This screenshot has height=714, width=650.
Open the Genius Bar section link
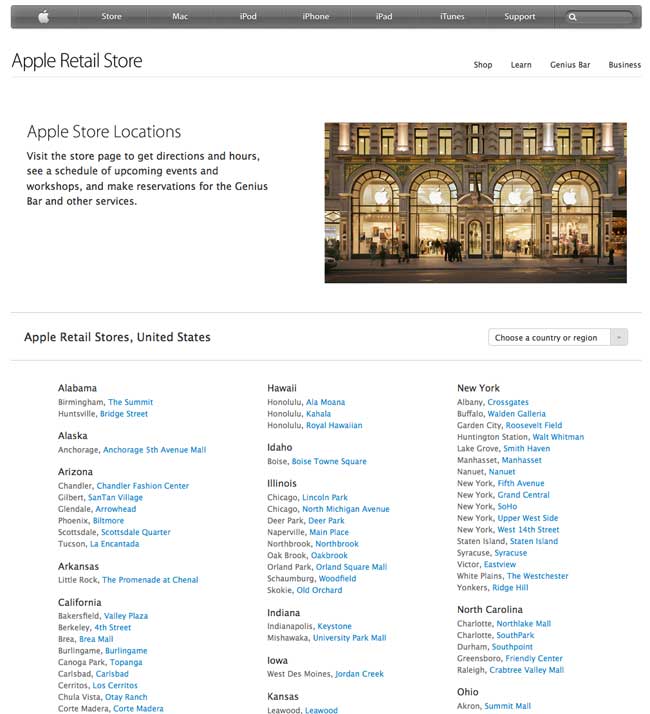570,65
